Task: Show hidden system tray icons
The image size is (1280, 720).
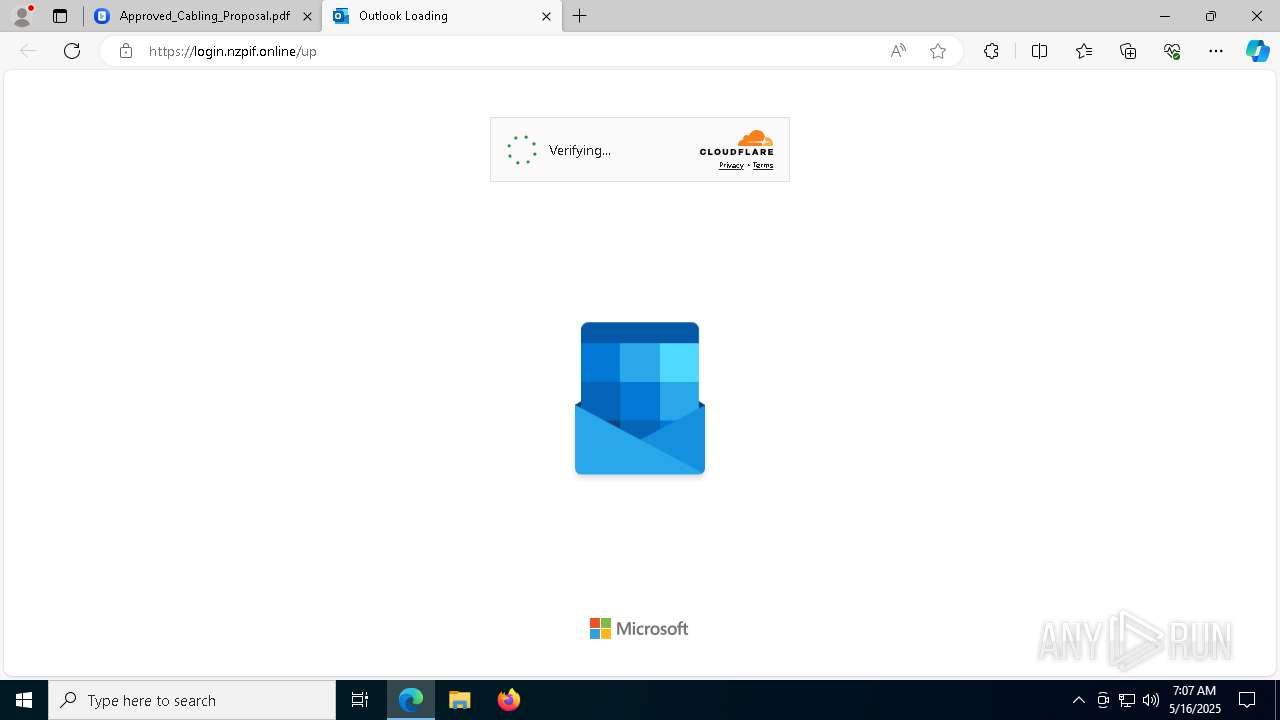Action: coord(1078,700)
